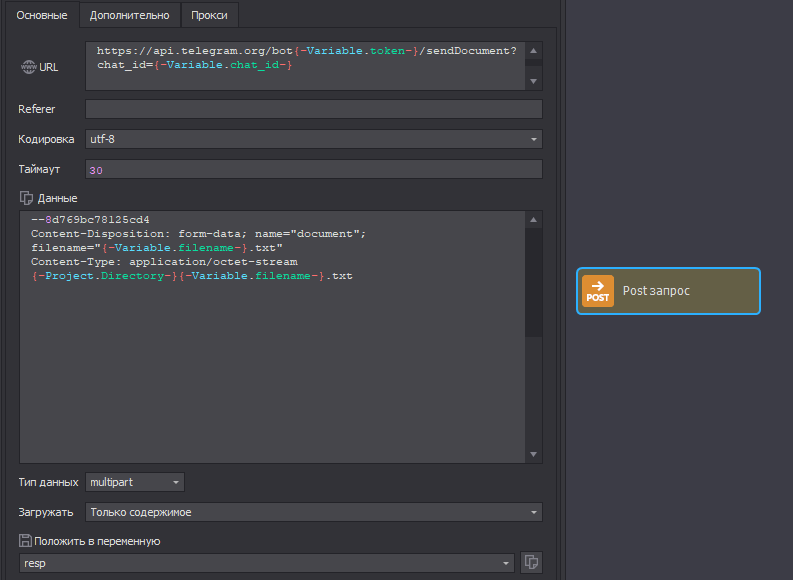
Task: Click the URL field's scroll down arrow
Action: 534,81
